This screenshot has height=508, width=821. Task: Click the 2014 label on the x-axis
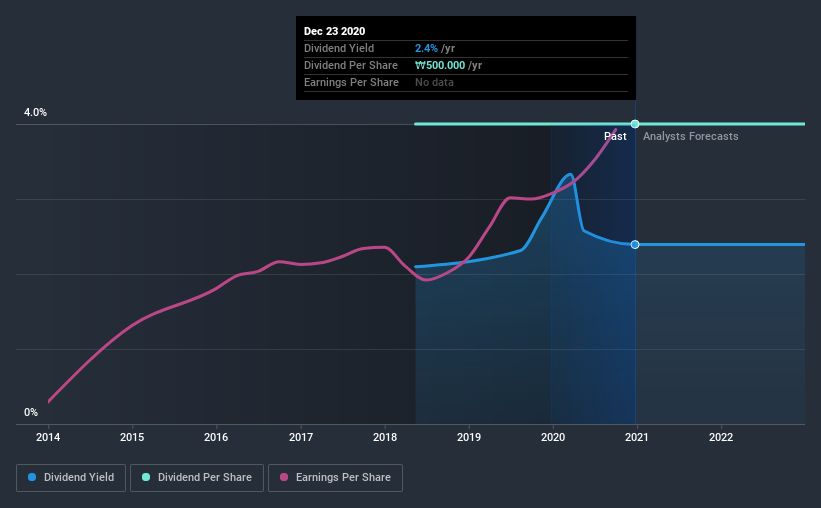pyautogui.click(x=48, y=437)
